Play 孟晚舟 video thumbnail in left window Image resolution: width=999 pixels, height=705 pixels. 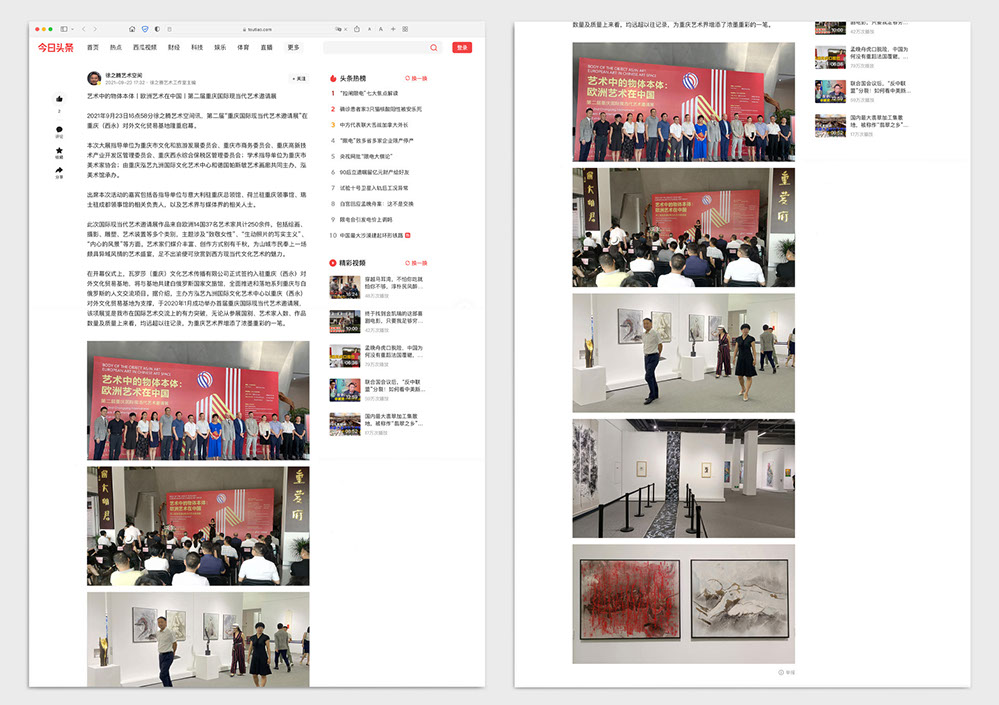[345, 356]
